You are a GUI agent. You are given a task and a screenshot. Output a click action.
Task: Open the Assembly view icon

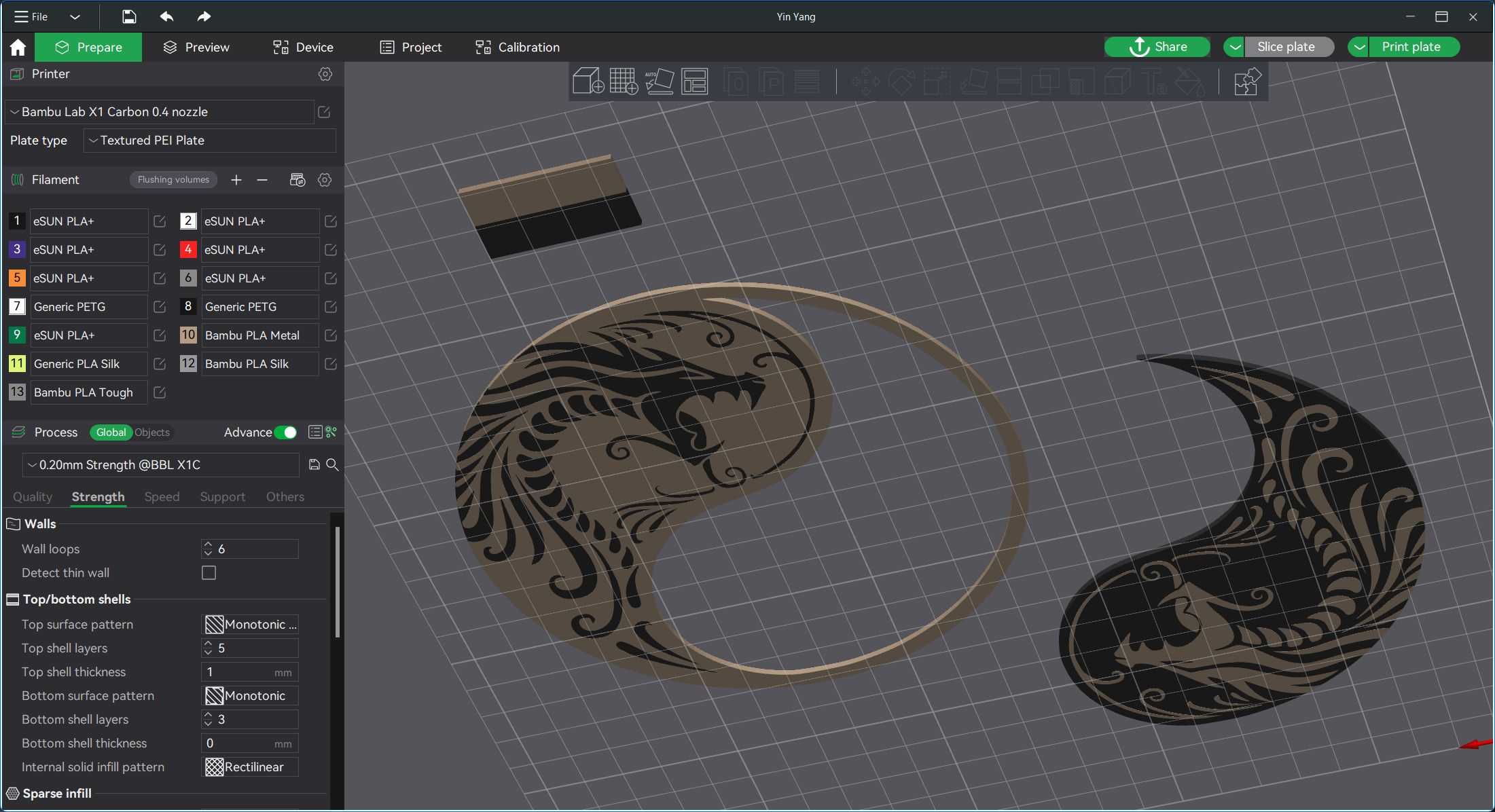coord(1246,82)
